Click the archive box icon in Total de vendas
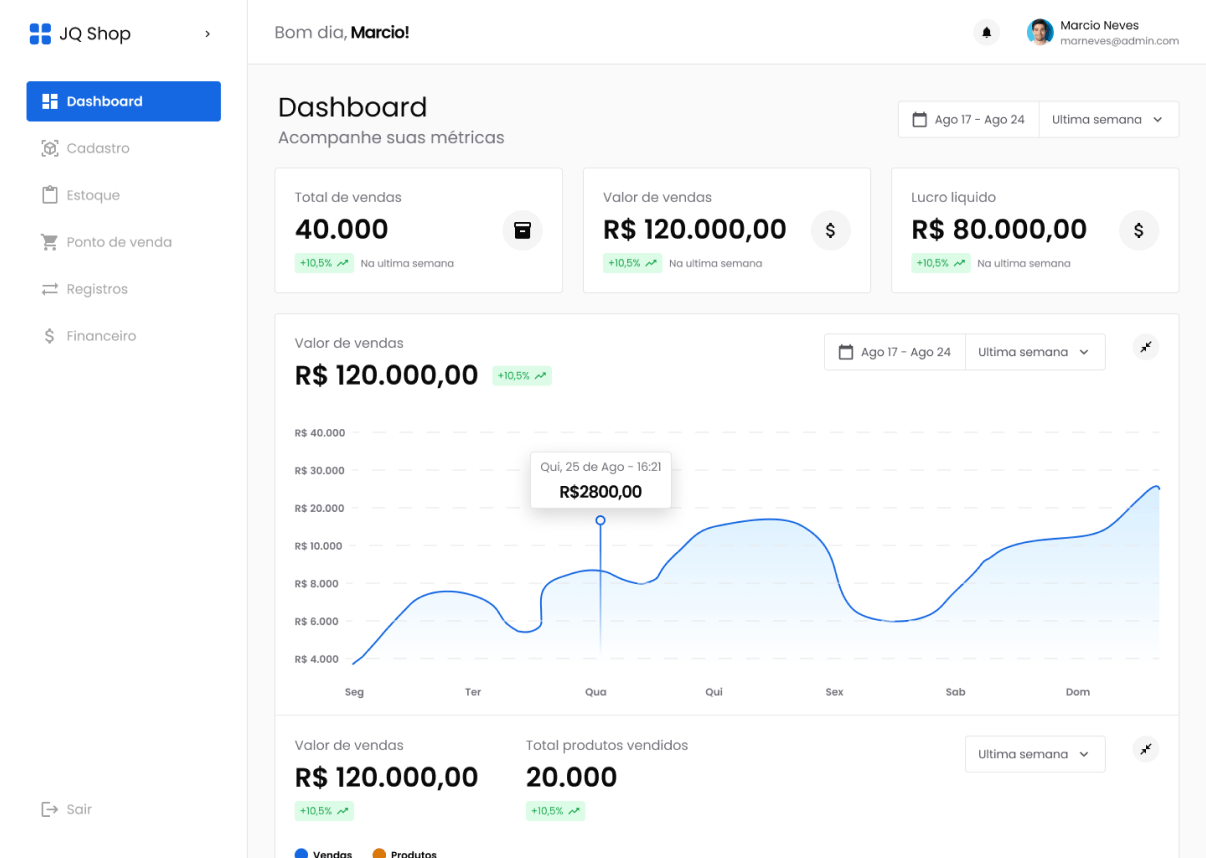 coord(522,230)
